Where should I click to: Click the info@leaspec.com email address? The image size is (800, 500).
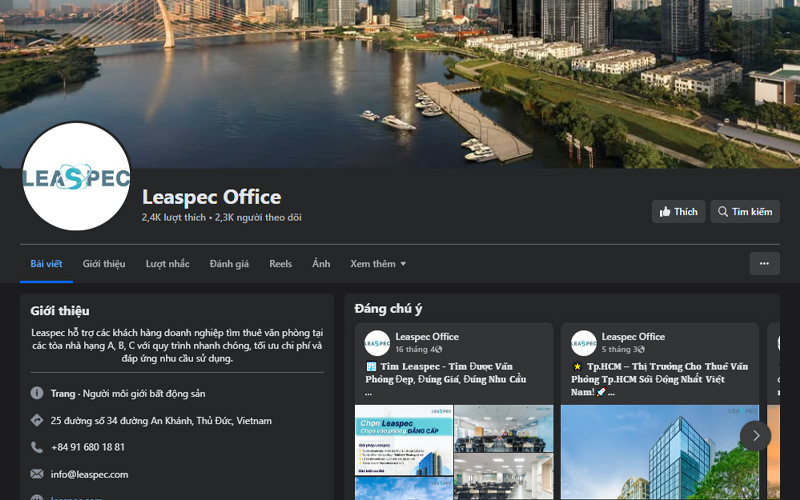[x=89, y=474]
